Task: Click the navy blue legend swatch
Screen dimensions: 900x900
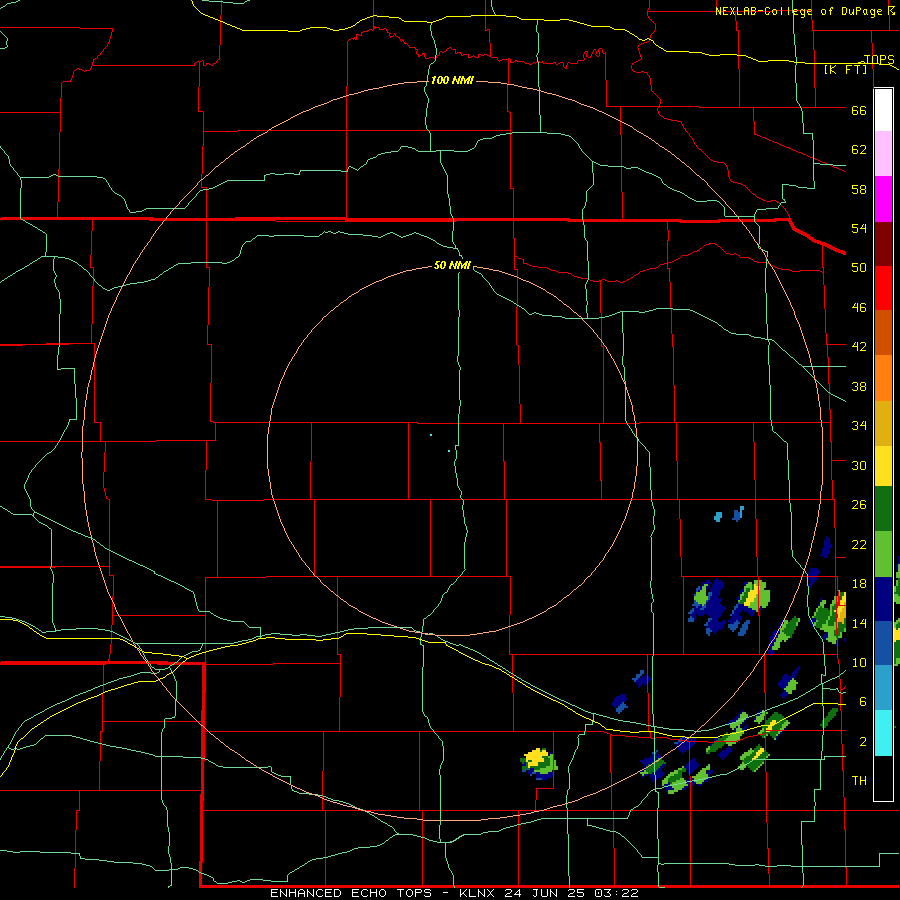Action: [883, 599]
